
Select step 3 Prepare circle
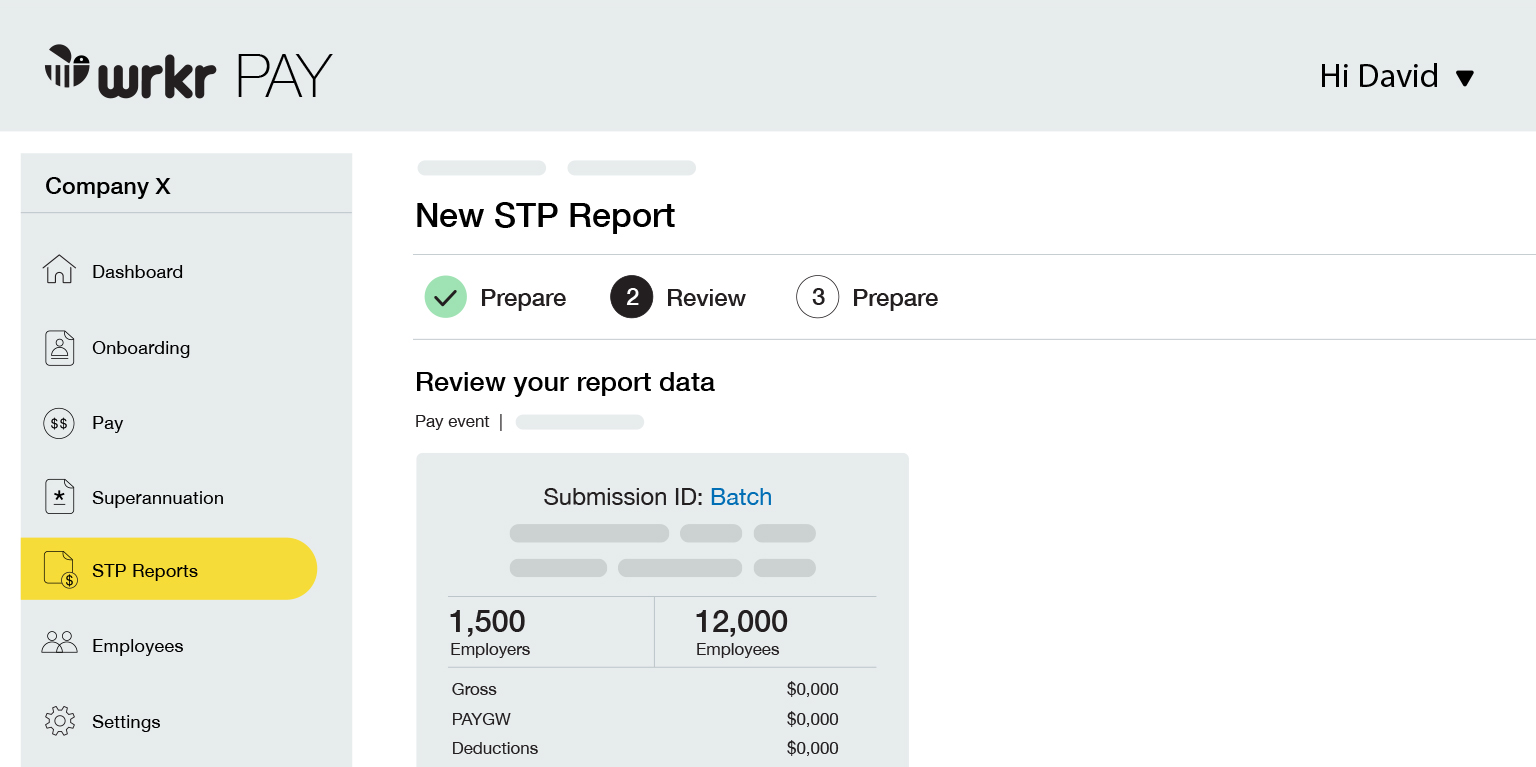tap(817, 297)
